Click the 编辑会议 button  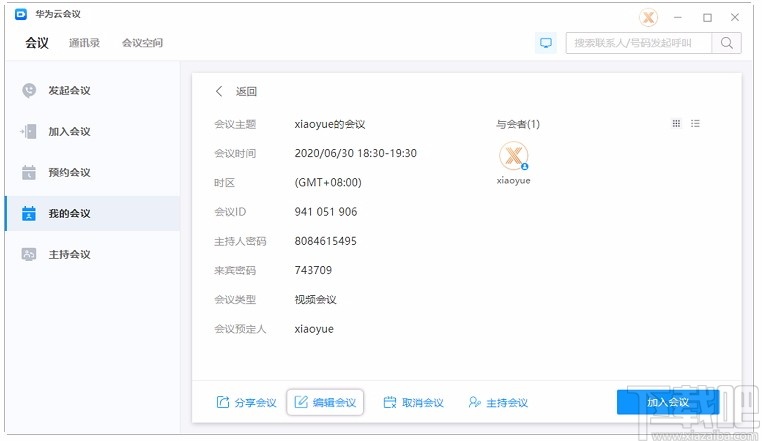(325, 403)
